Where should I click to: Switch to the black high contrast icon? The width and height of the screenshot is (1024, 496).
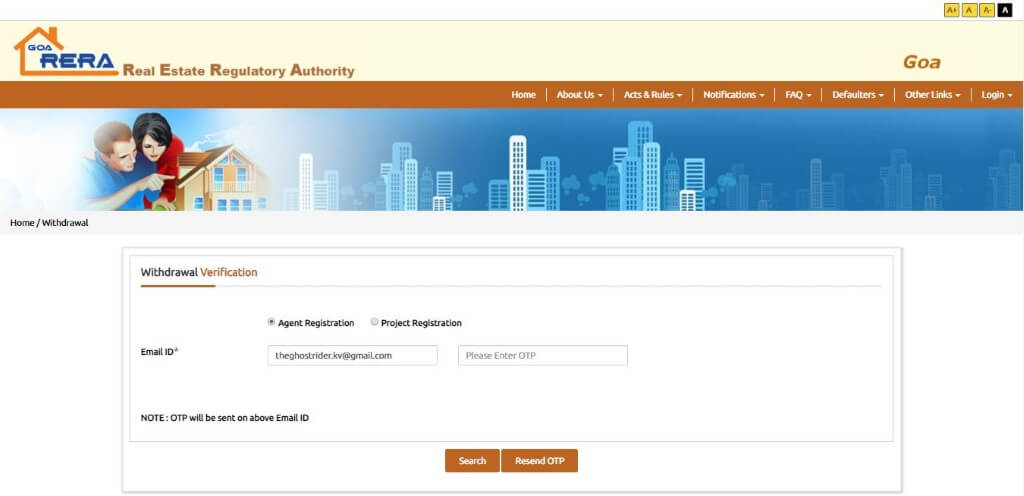pyautogui.click(x=1005, y=10)
